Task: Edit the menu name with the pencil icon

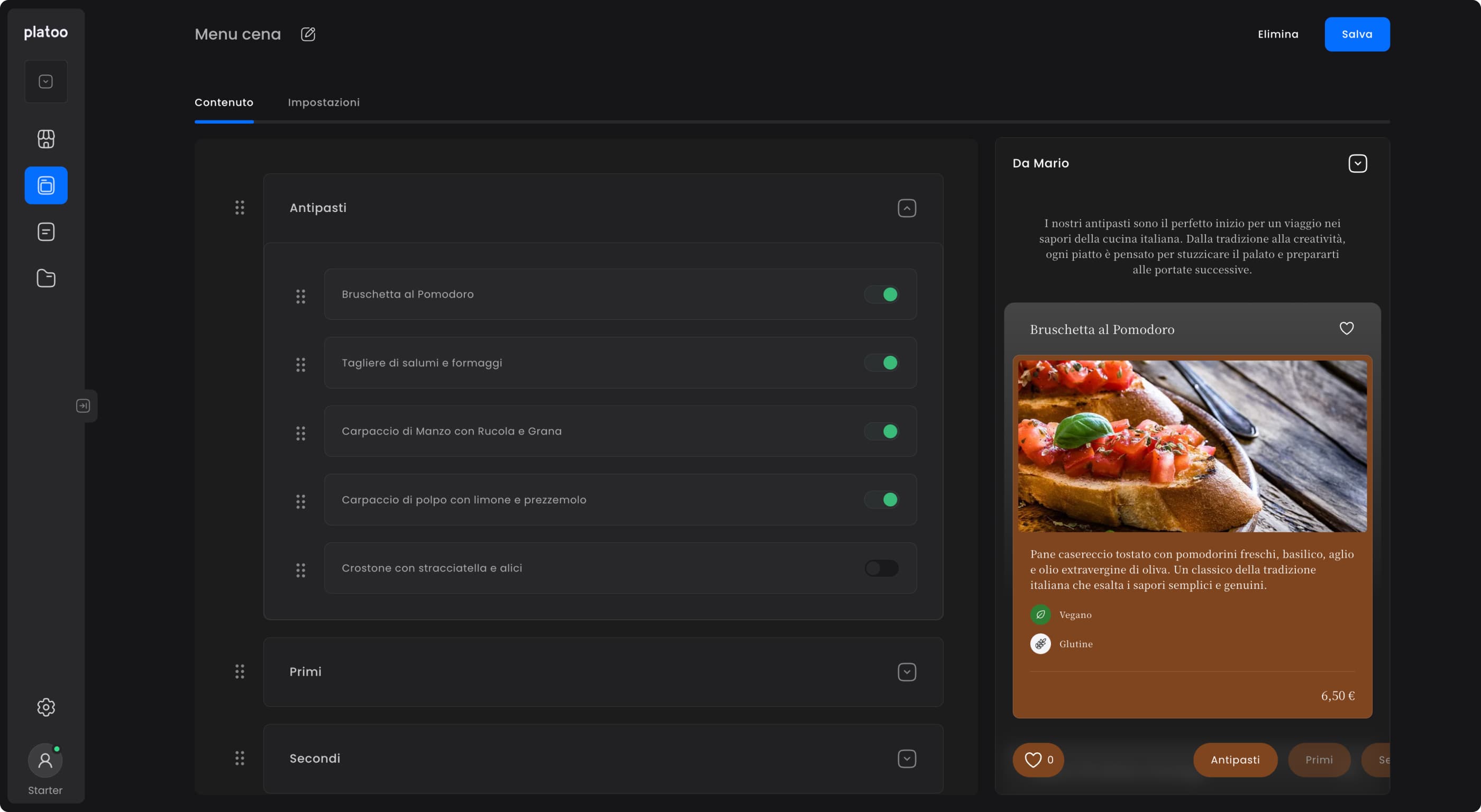Action: click(308, 34)
